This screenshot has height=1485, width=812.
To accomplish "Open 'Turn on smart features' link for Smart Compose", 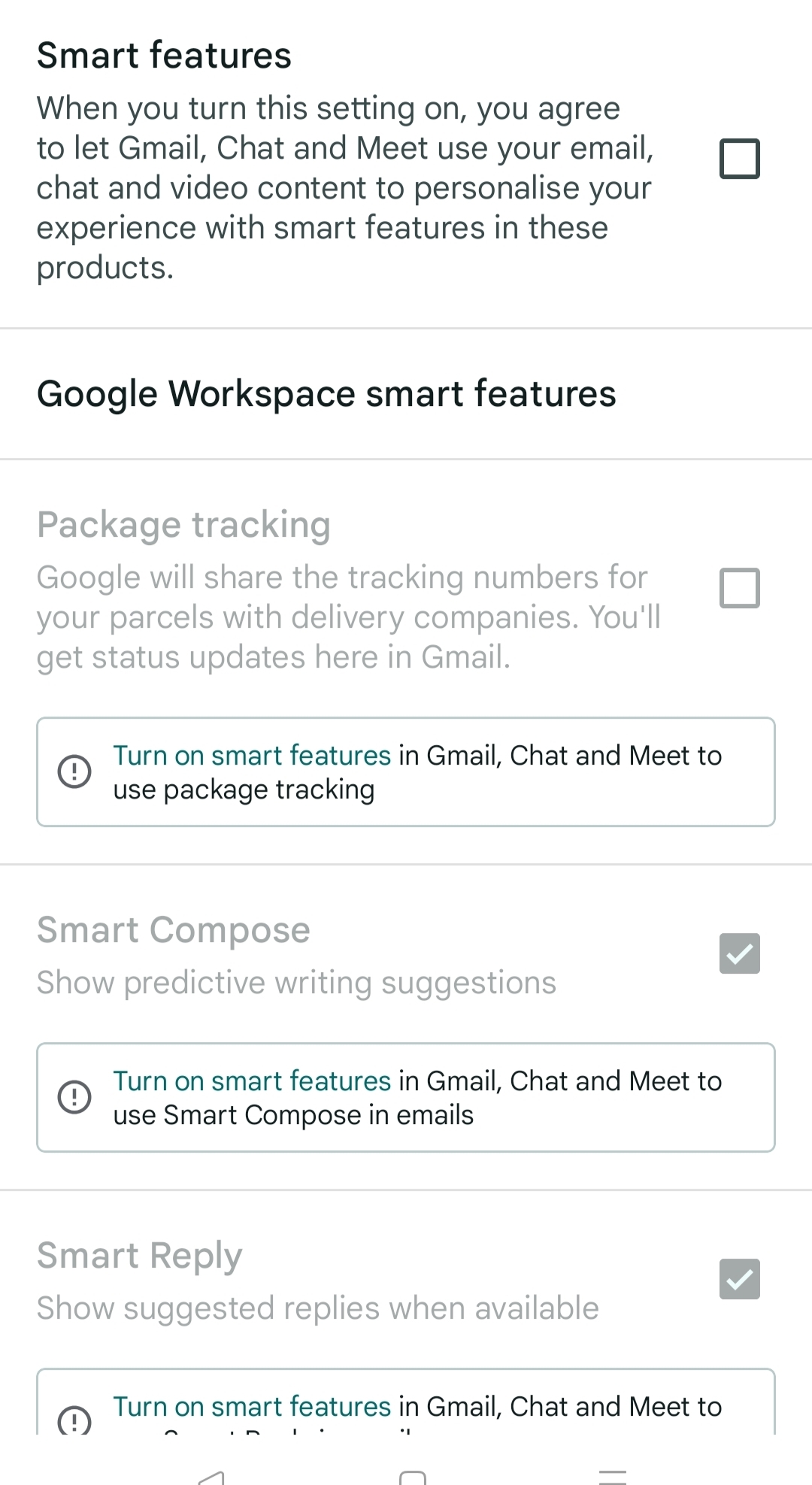I will (x=252, y=1081).
